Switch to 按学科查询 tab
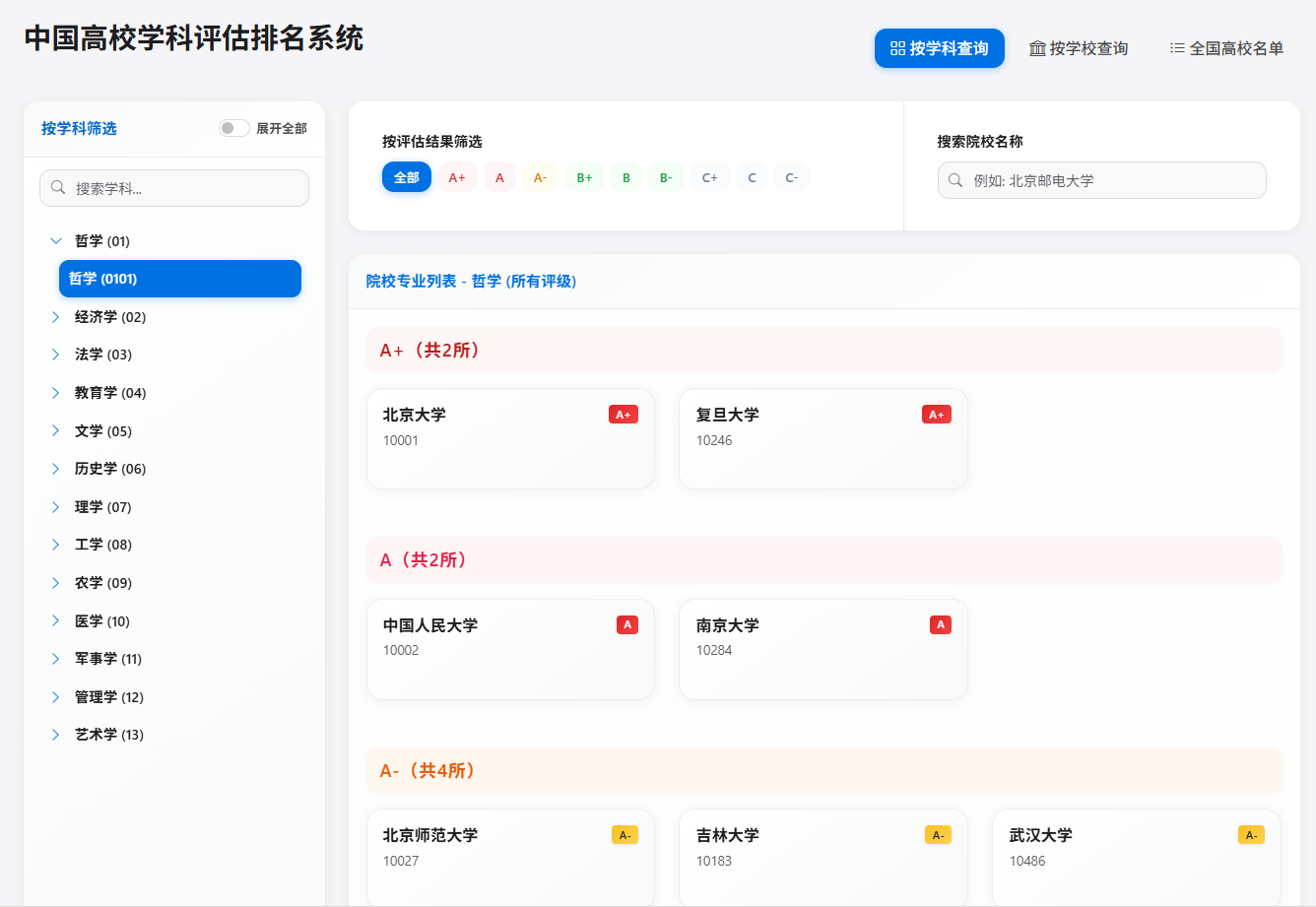Viewport: 1316px width, 907px height. point(940,48)
